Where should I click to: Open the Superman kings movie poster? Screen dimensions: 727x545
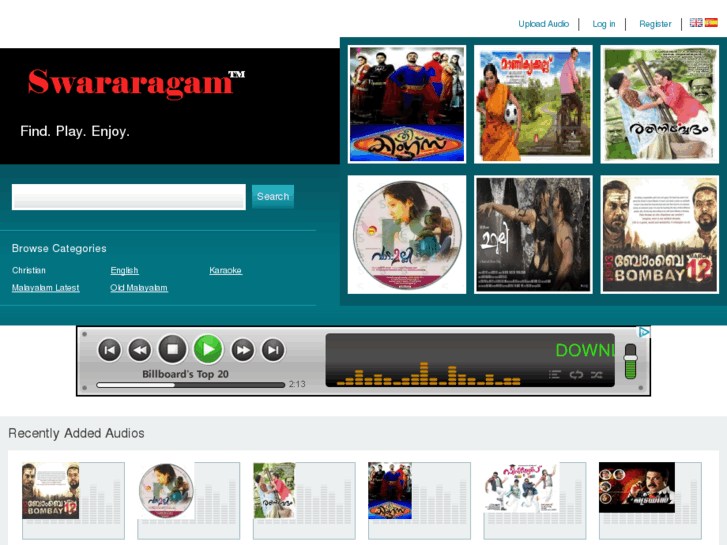[x=407, y=104]
